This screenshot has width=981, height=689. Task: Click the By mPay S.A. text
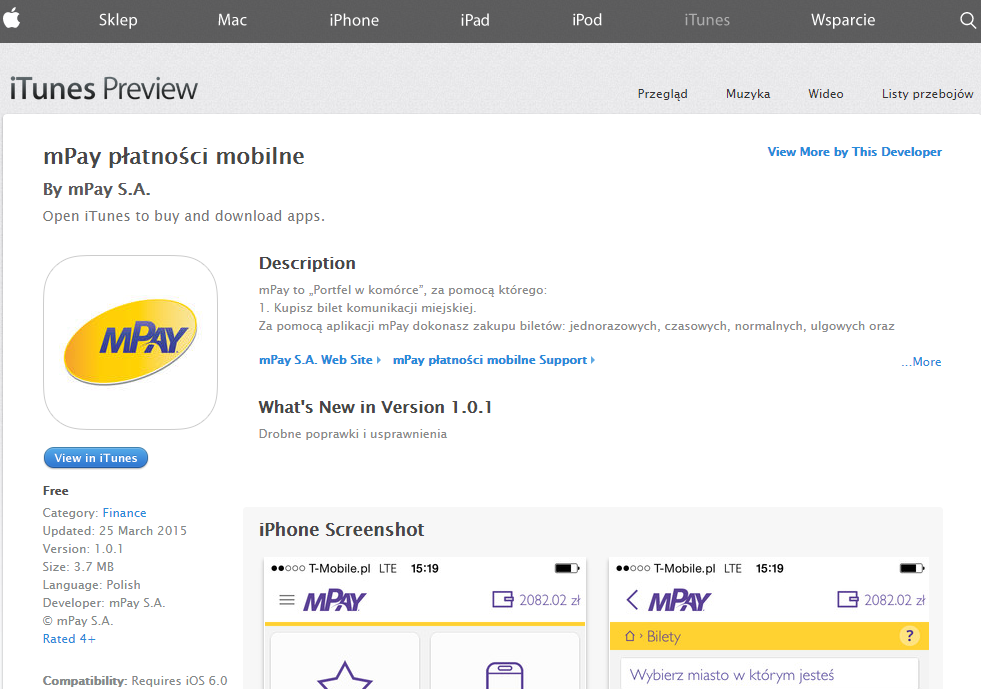pyautogui.click(x=96, y=189)
